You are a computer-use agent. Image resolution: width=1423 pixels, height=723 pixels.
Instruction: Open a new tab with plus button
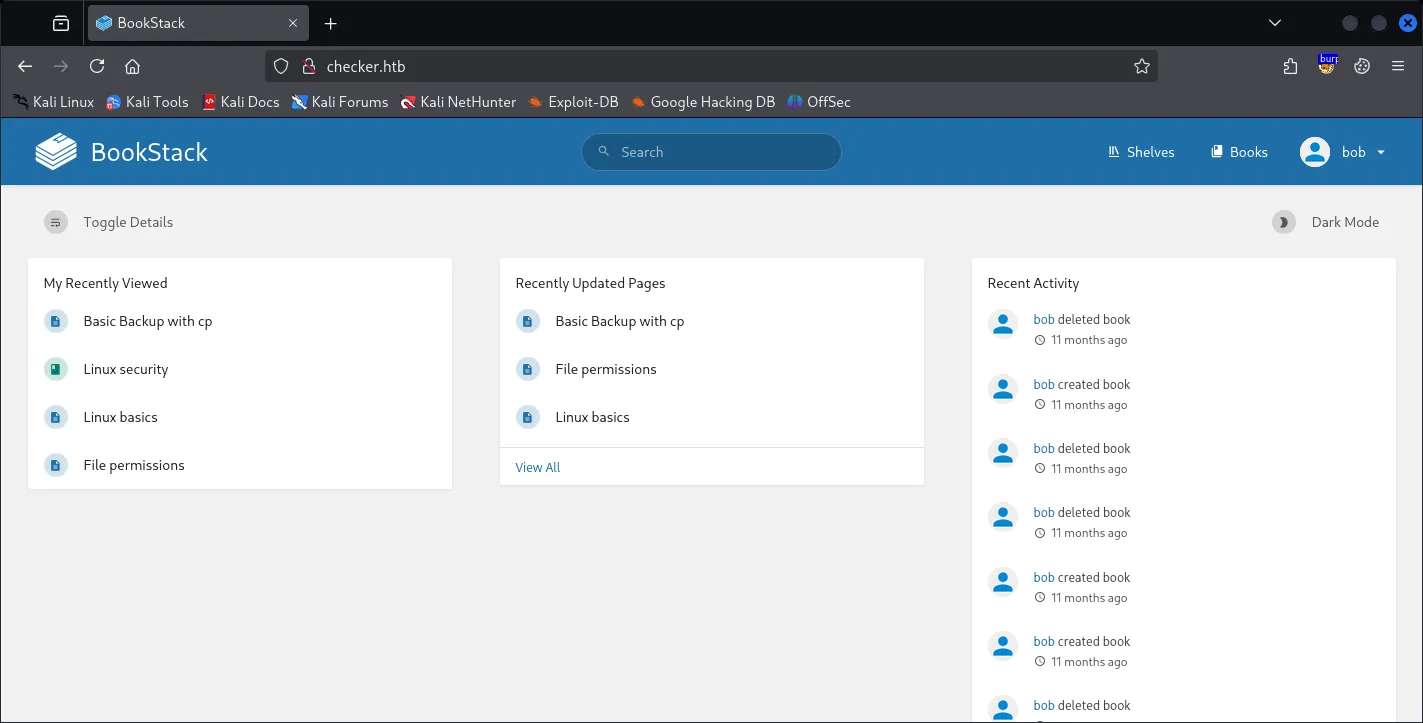[331, 23]
